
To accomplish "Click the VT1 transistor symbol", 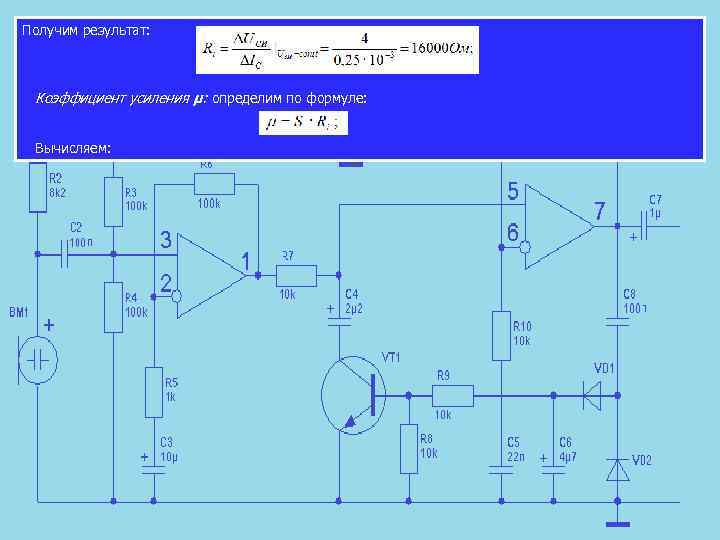I will click(353, 395).
